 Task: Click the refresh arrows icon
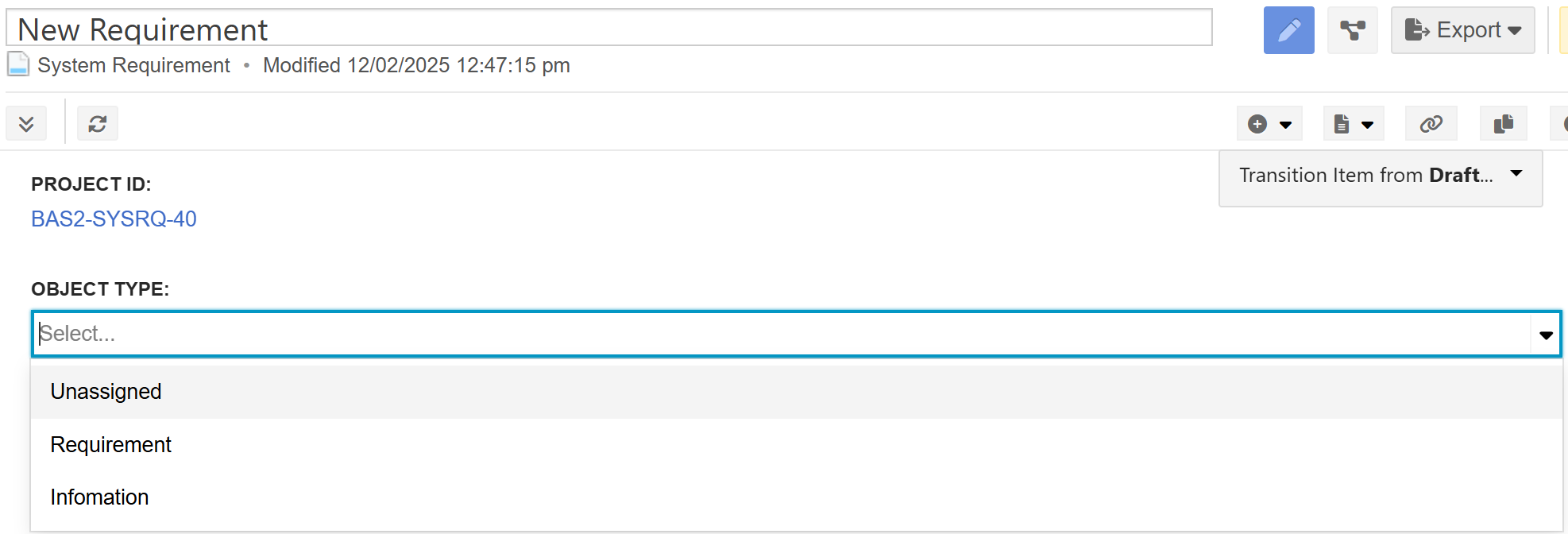[x=98, y=124]
